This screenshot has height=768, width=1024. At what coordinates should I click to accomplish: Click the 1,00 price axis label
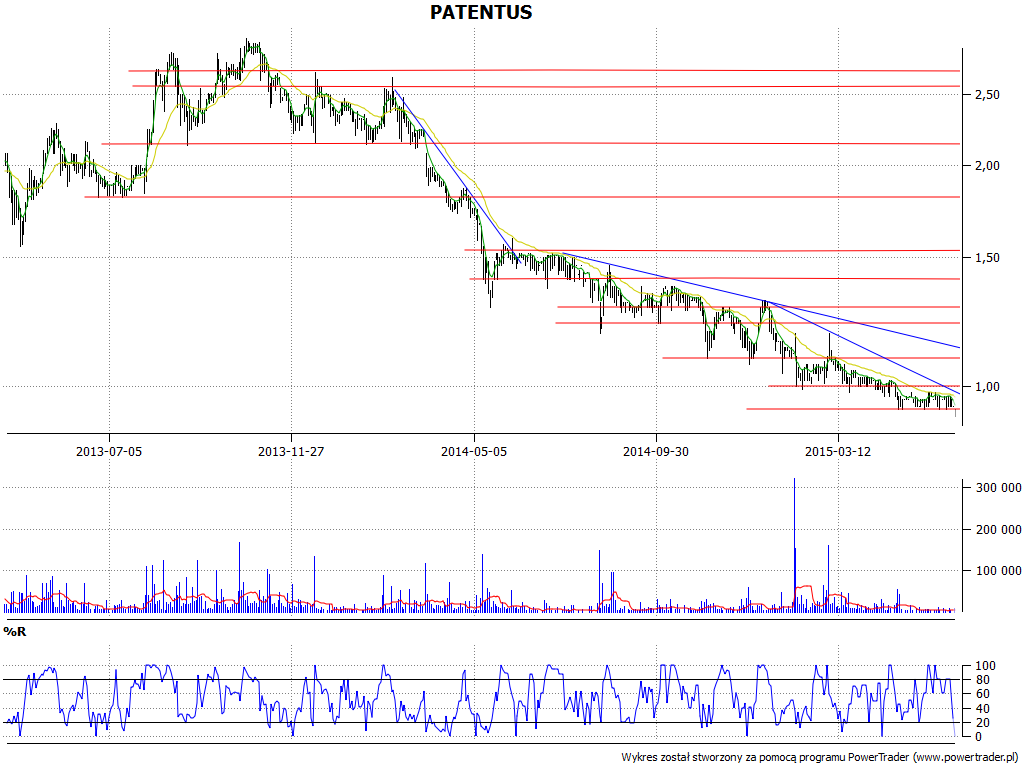(987, 387)
